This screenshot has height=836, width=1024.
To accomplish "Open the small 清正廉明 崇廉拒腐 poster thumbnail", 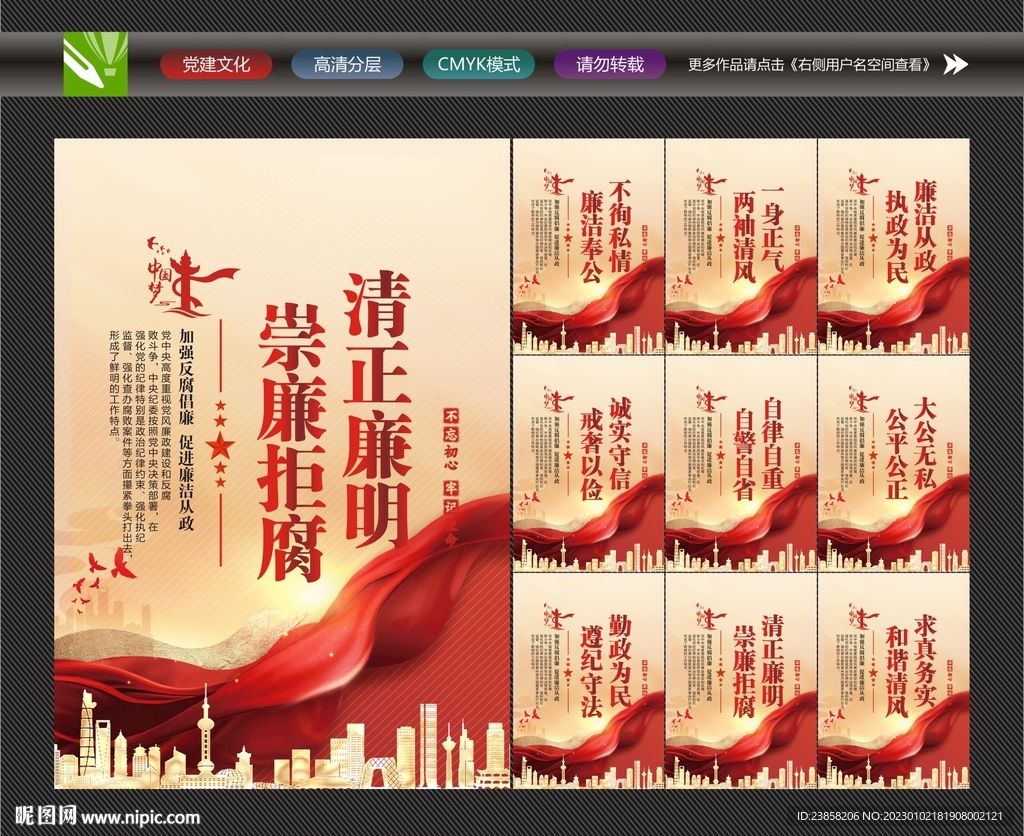I will [741, 681].
